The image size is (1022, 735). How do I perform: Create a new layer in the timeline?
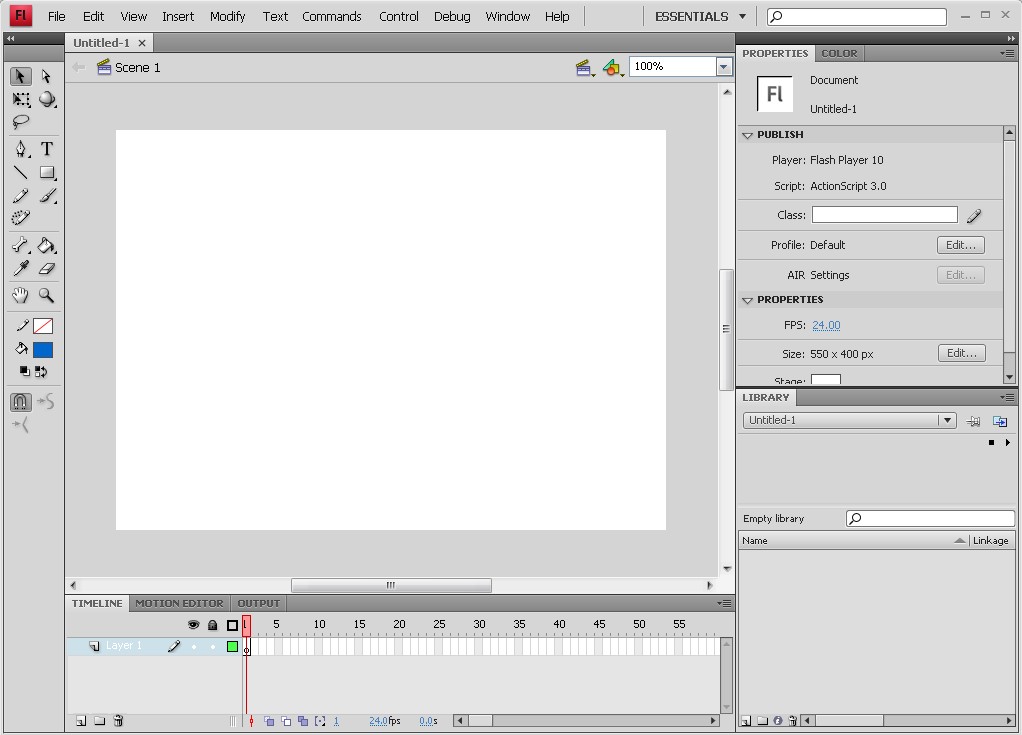coord(80,720)
